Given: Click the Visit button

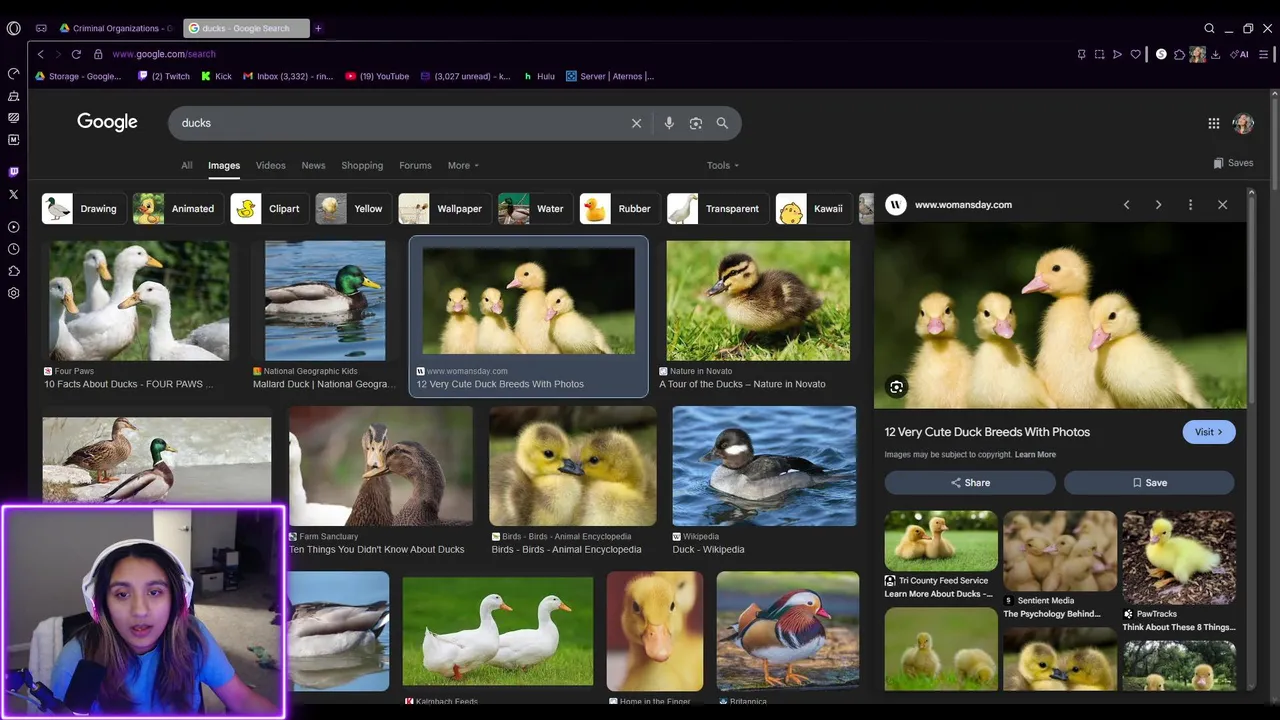Looking at the screenshot, I should pos(1209,432).
